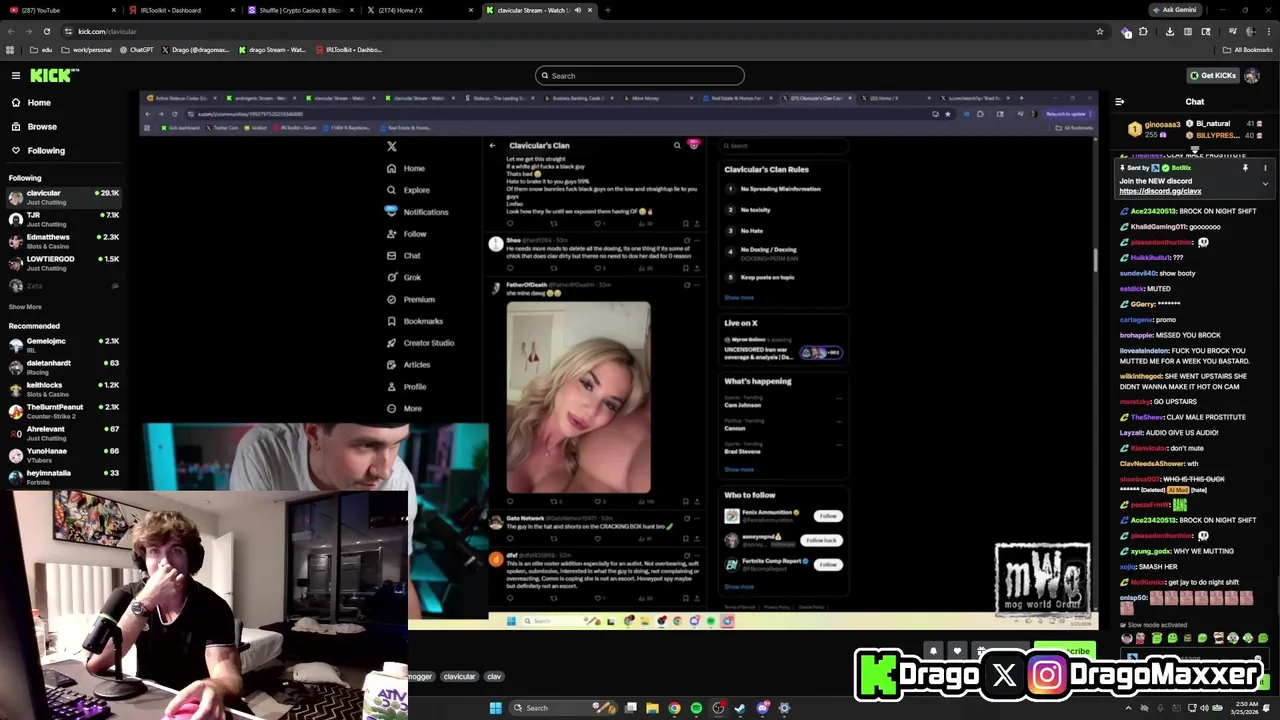This screenshot has height=720, width=1280.
Task: Open the All Bookmarks folder
Action: [x=1247, y=49]
